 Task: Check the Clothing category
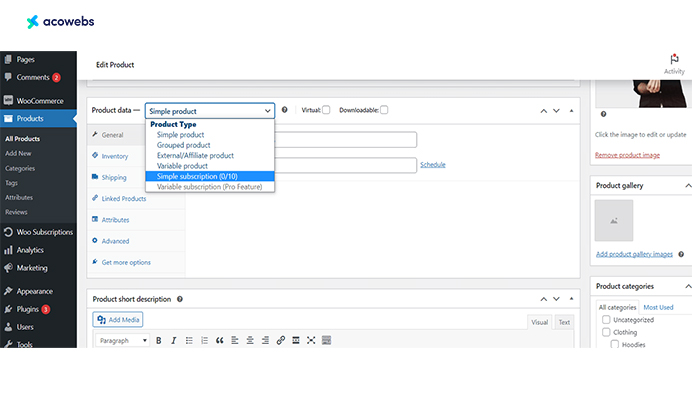pos(606,332)
